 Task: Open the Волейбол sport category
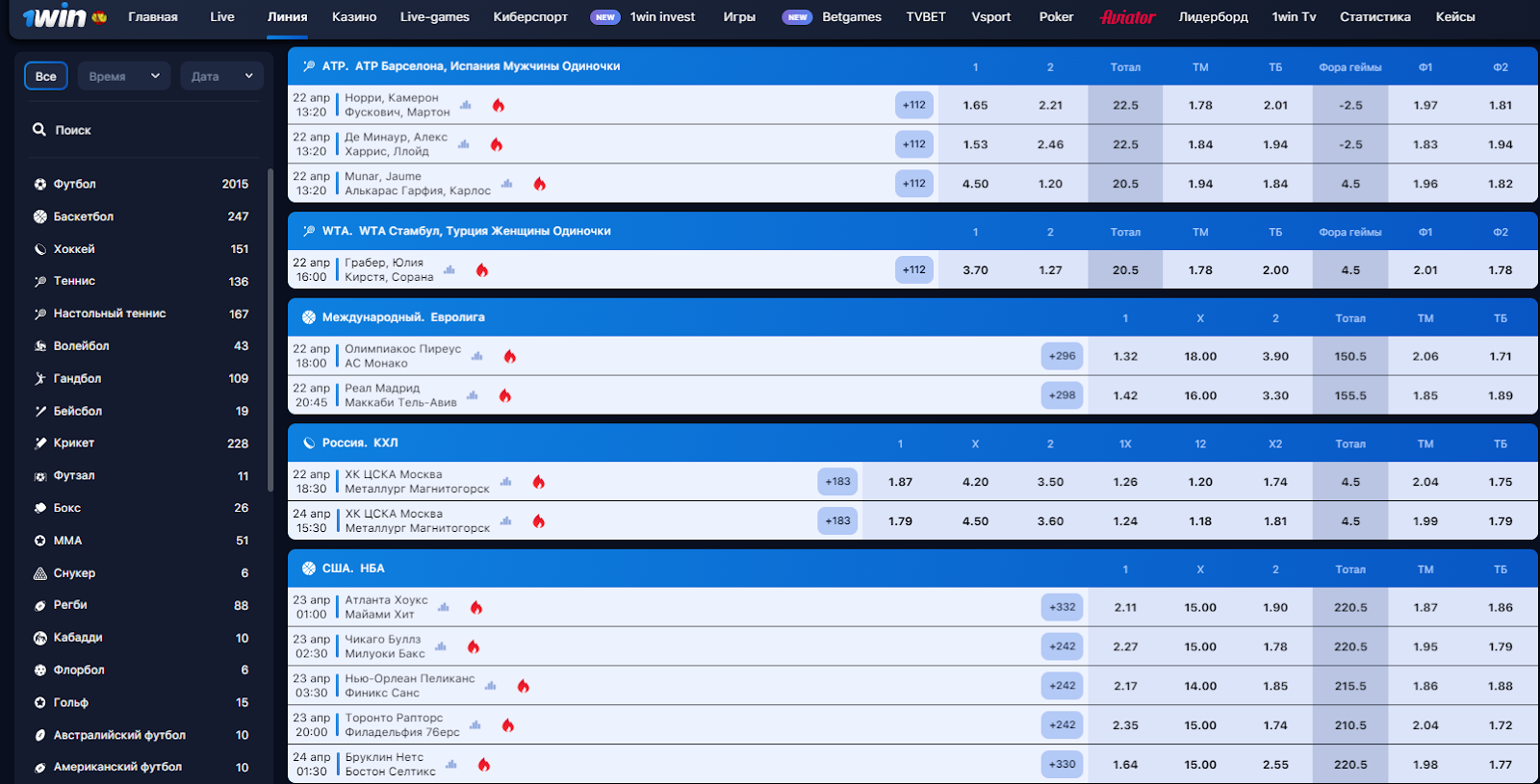pos(141,346)
